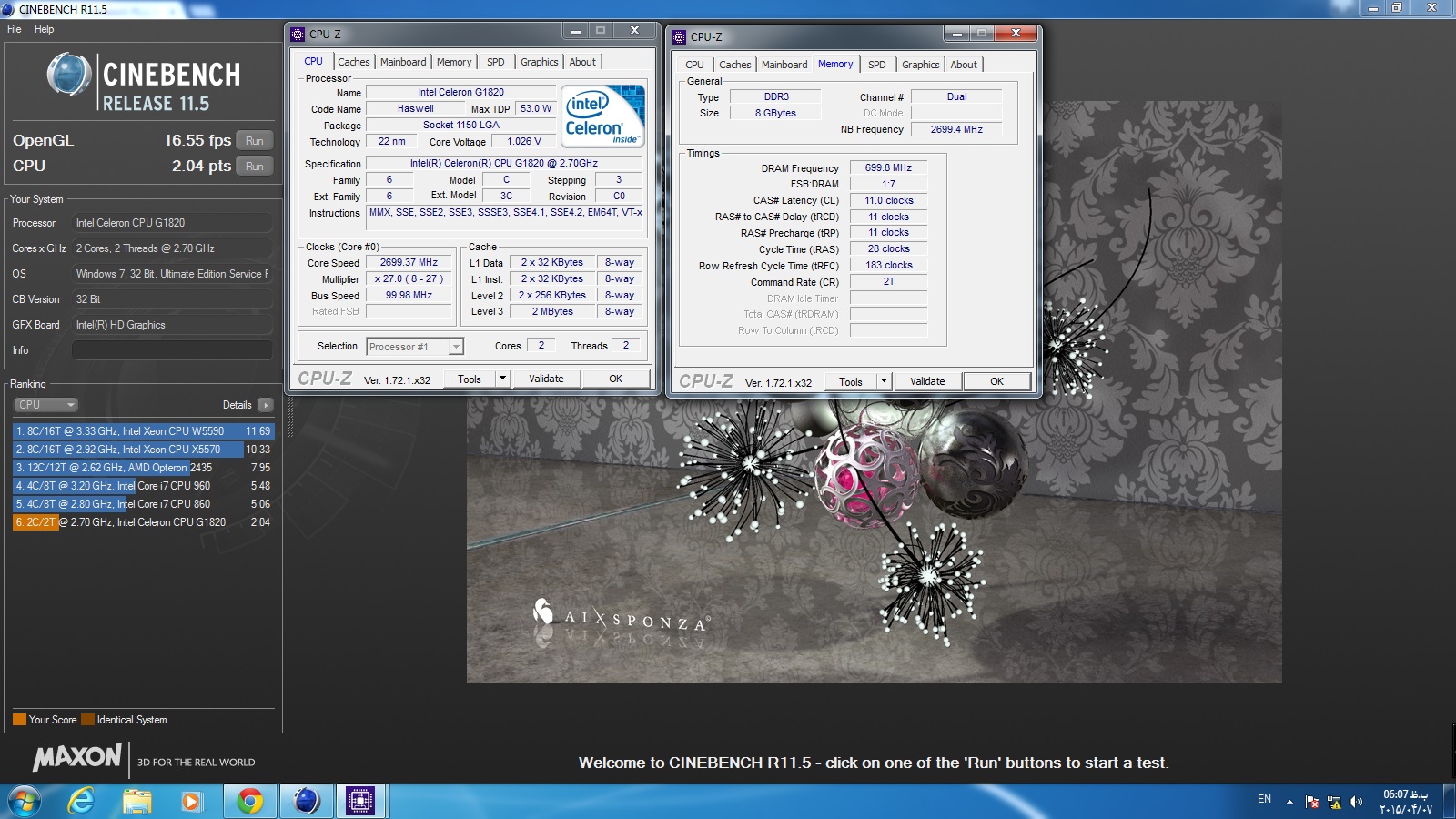Click Validate in left CPU-Z window

pos(546,379)
